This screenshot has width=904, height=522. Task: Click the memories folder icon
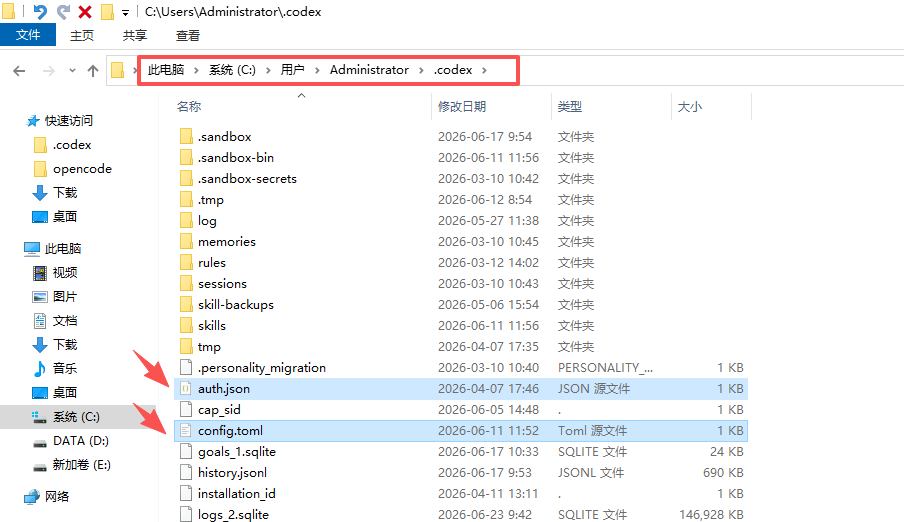(186, 242)
